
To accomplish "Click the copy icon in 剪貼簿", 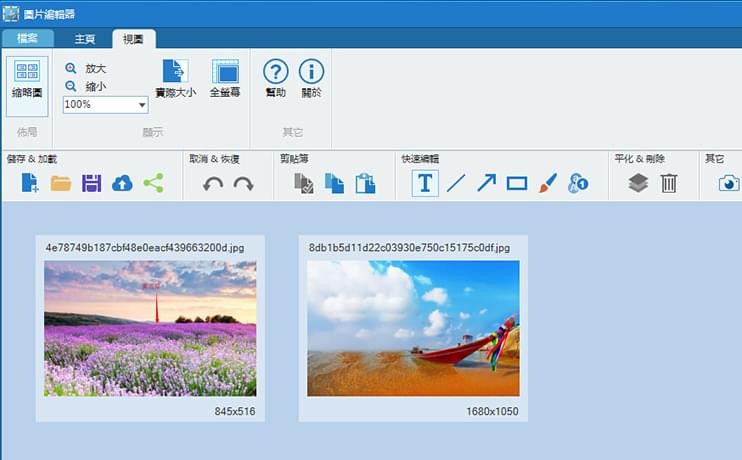I will tap(335, 183).
